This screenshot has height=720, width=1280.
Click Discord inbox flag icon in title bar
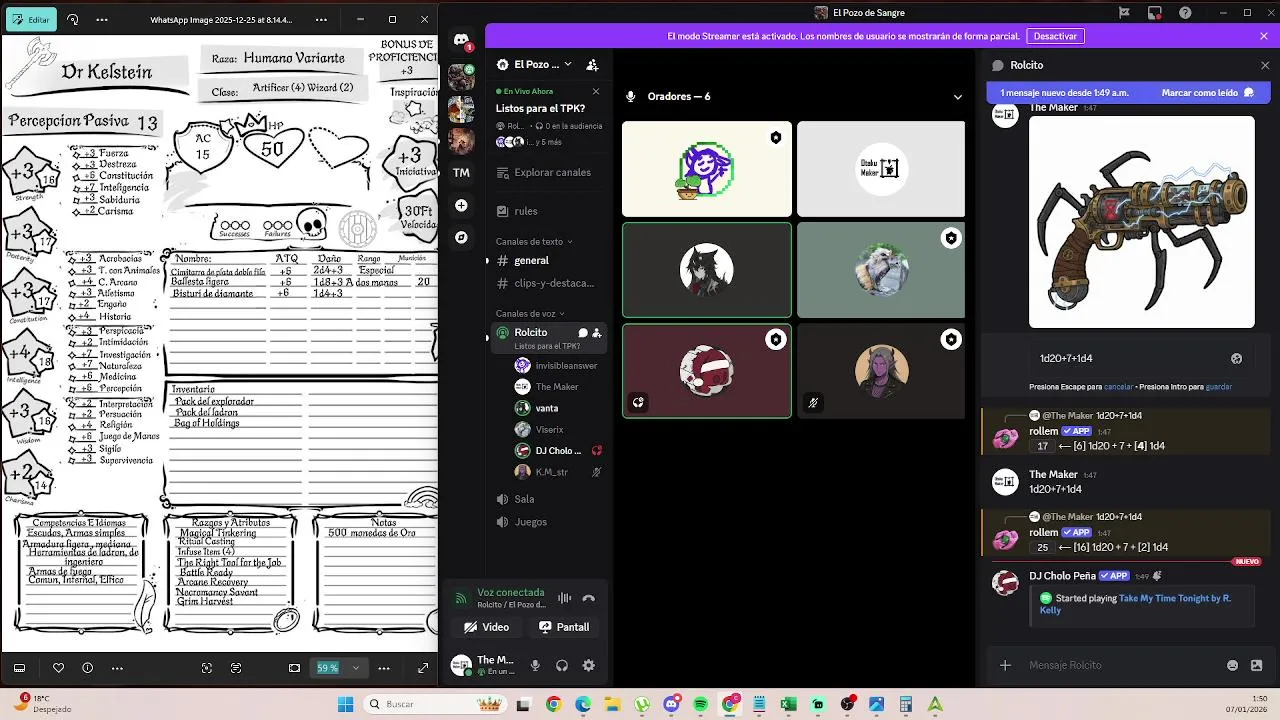point(1125,13)
